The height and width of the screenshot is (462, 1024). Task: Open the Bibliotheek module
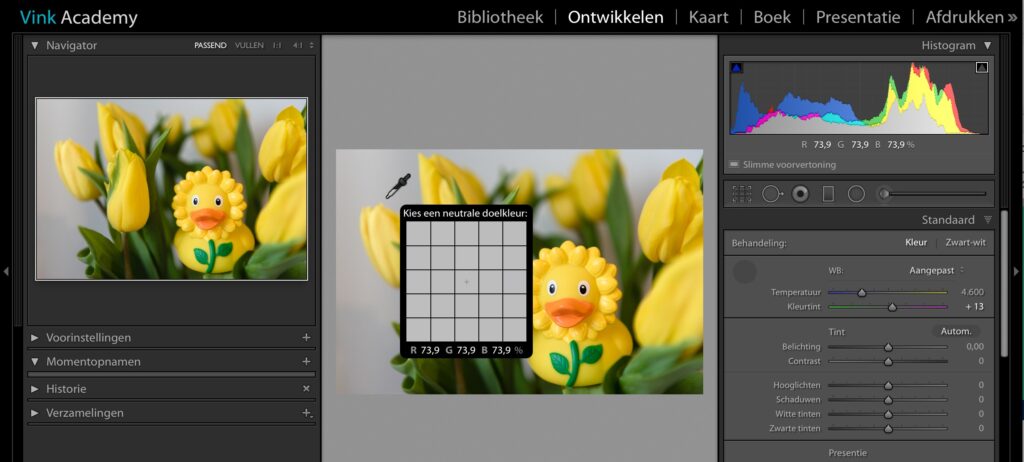click(500, 17)
